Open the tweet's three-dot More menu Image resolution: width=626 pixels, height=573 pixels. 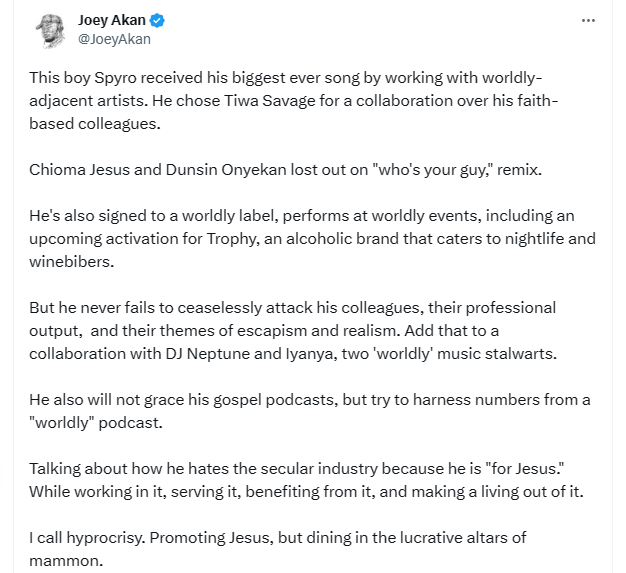tap(593, 21)
